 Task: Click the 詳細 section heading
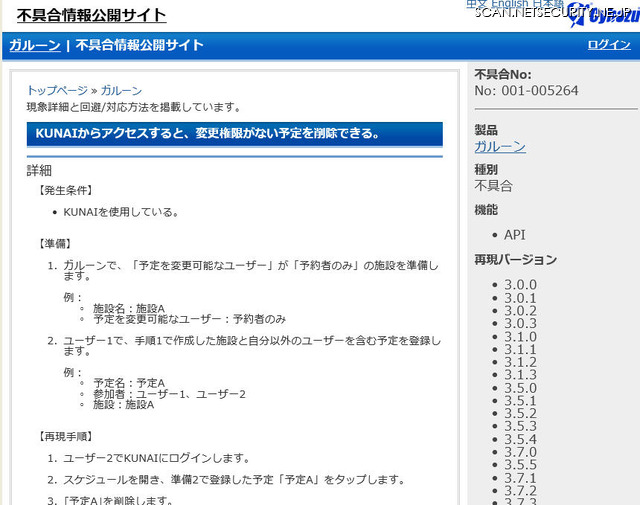pyautogui.click(x=39, y=170)
